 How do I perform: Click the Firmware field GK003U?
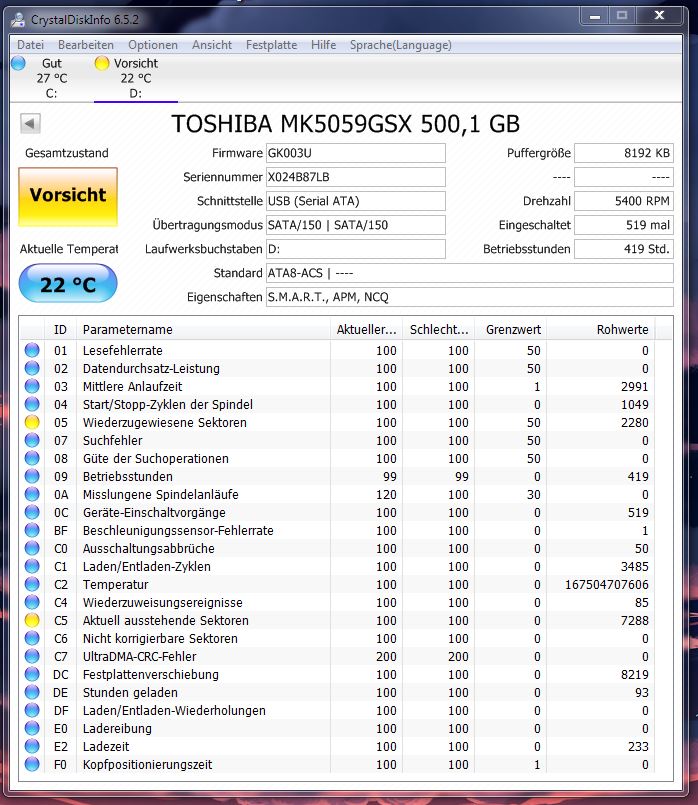356,153
